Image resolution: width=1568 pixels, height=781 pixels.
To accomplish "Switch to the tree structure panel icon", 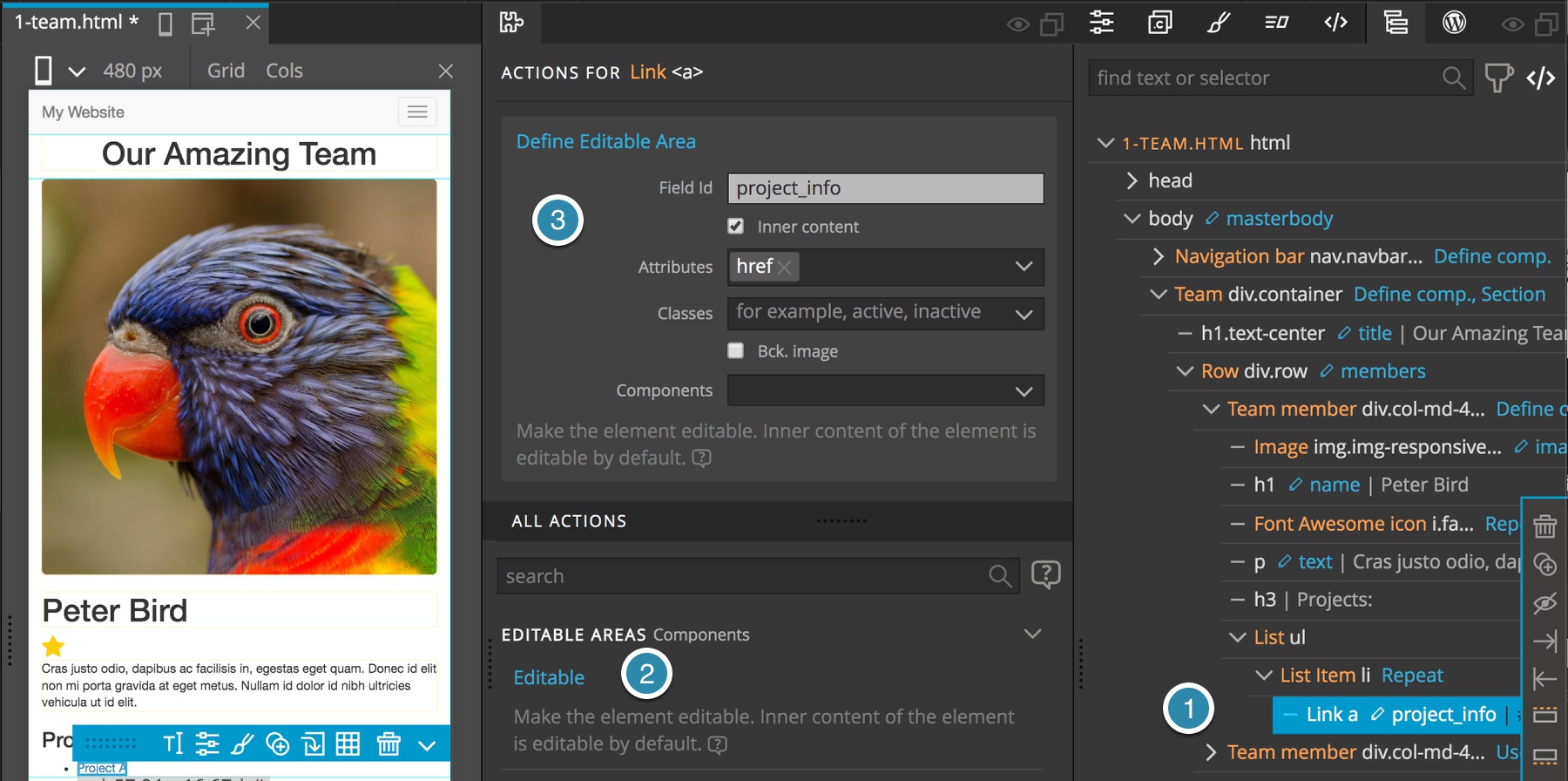I will coord(1396,22).
